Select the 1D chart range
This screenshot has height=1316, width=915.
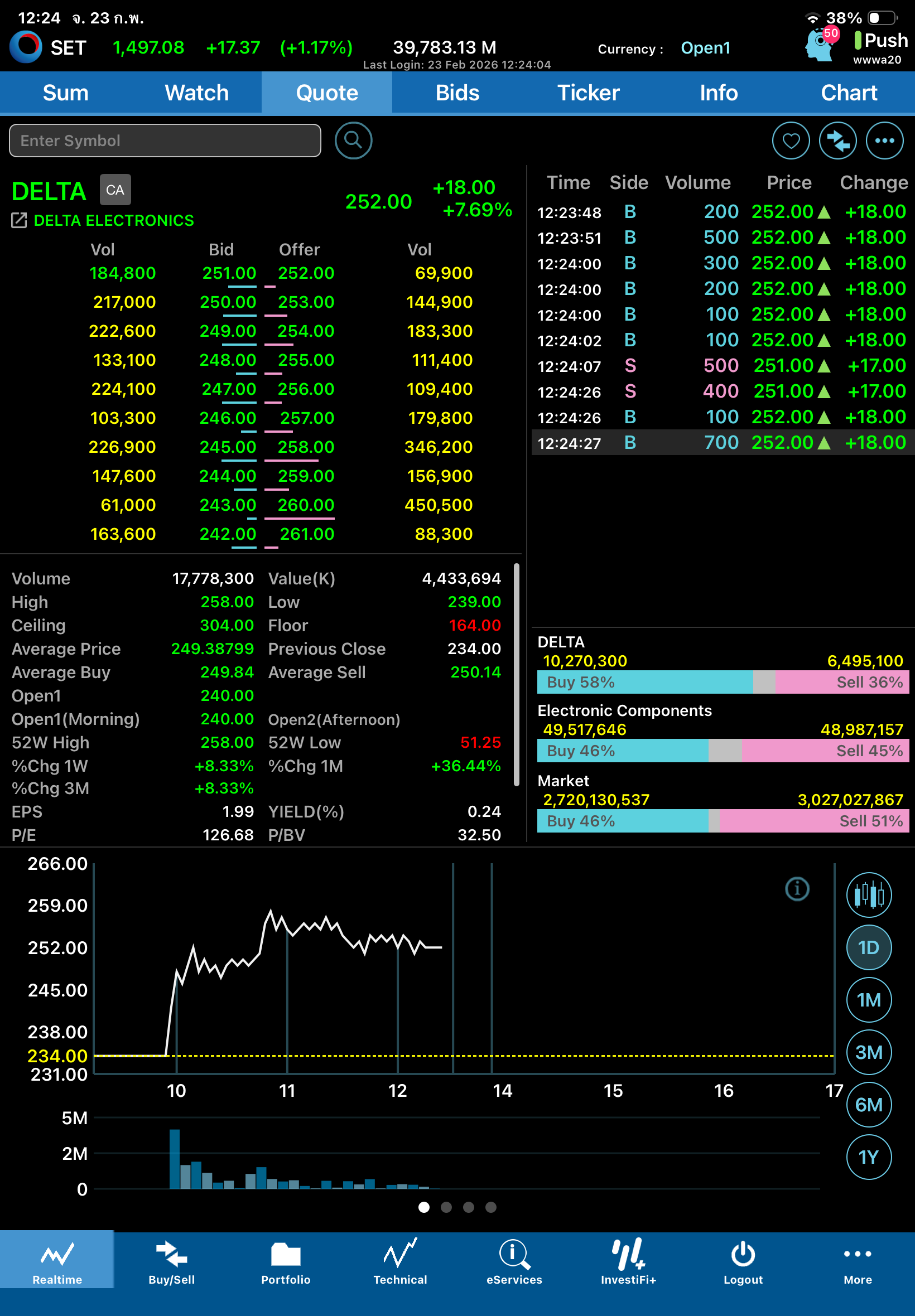tap(869, 947)
